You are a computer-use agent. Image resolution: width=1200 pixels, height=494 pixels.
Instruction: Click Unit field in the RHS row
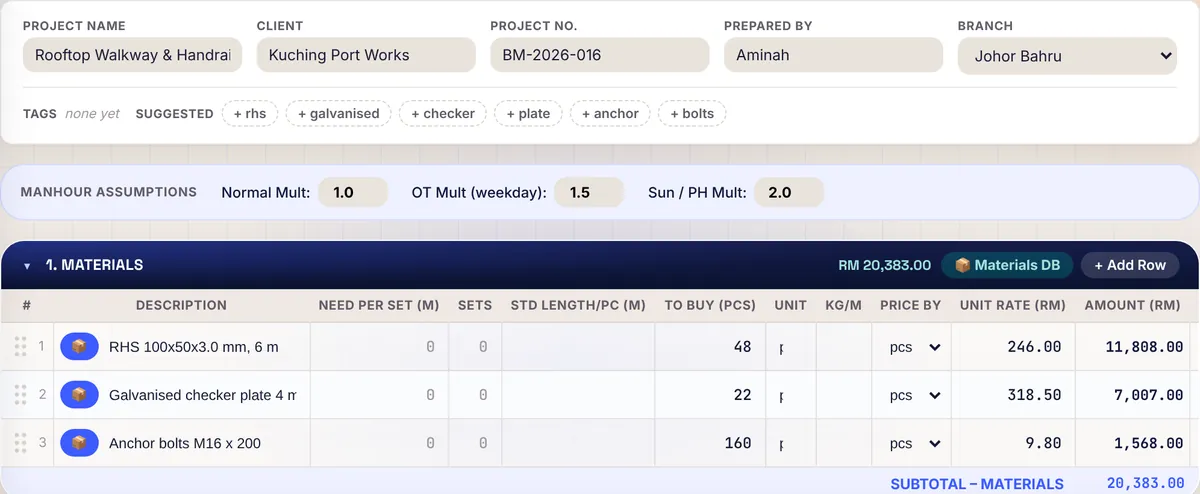tap(790, 347)
